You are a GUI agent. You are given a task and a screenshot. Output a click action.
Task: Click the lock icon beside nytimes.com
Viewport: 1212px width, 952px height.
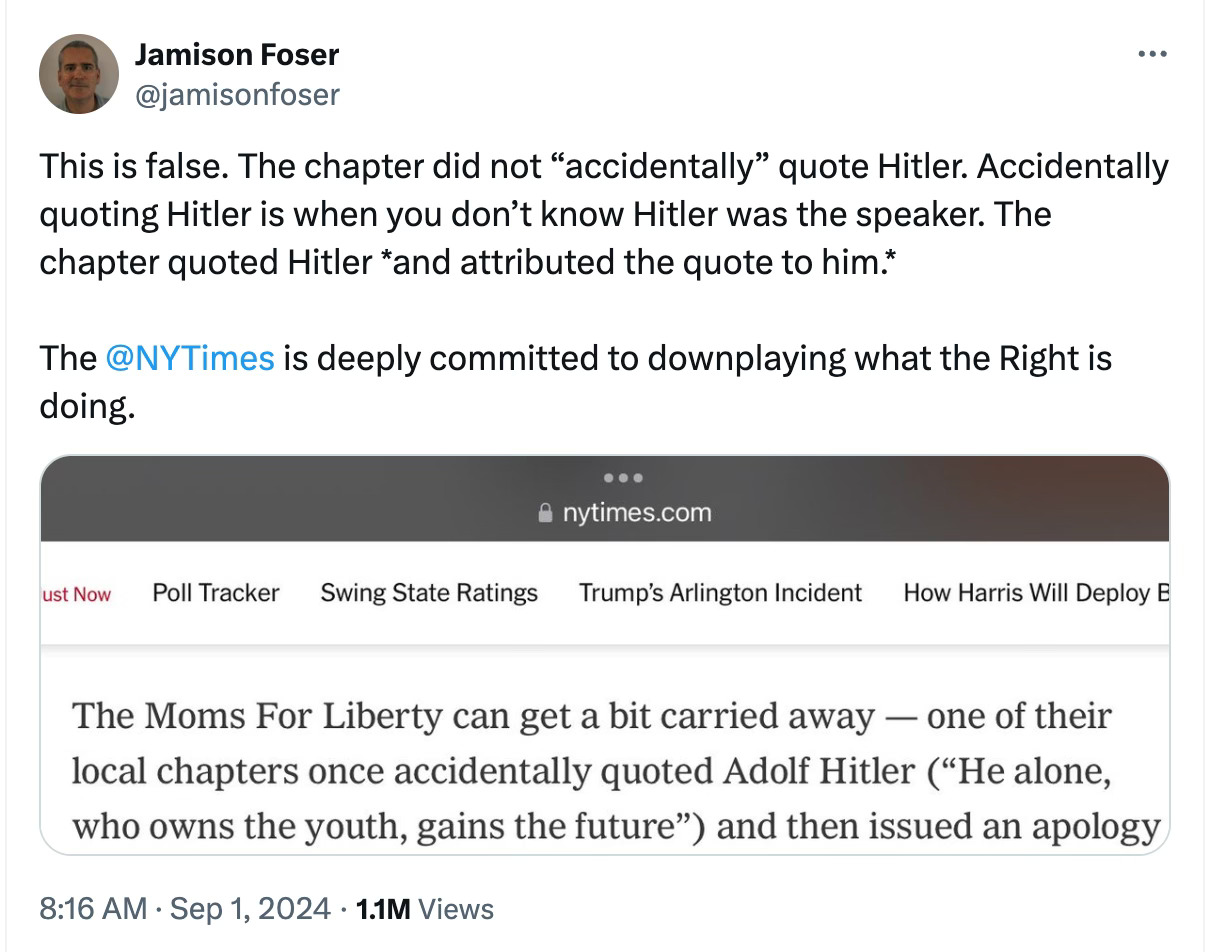[545, 514]
